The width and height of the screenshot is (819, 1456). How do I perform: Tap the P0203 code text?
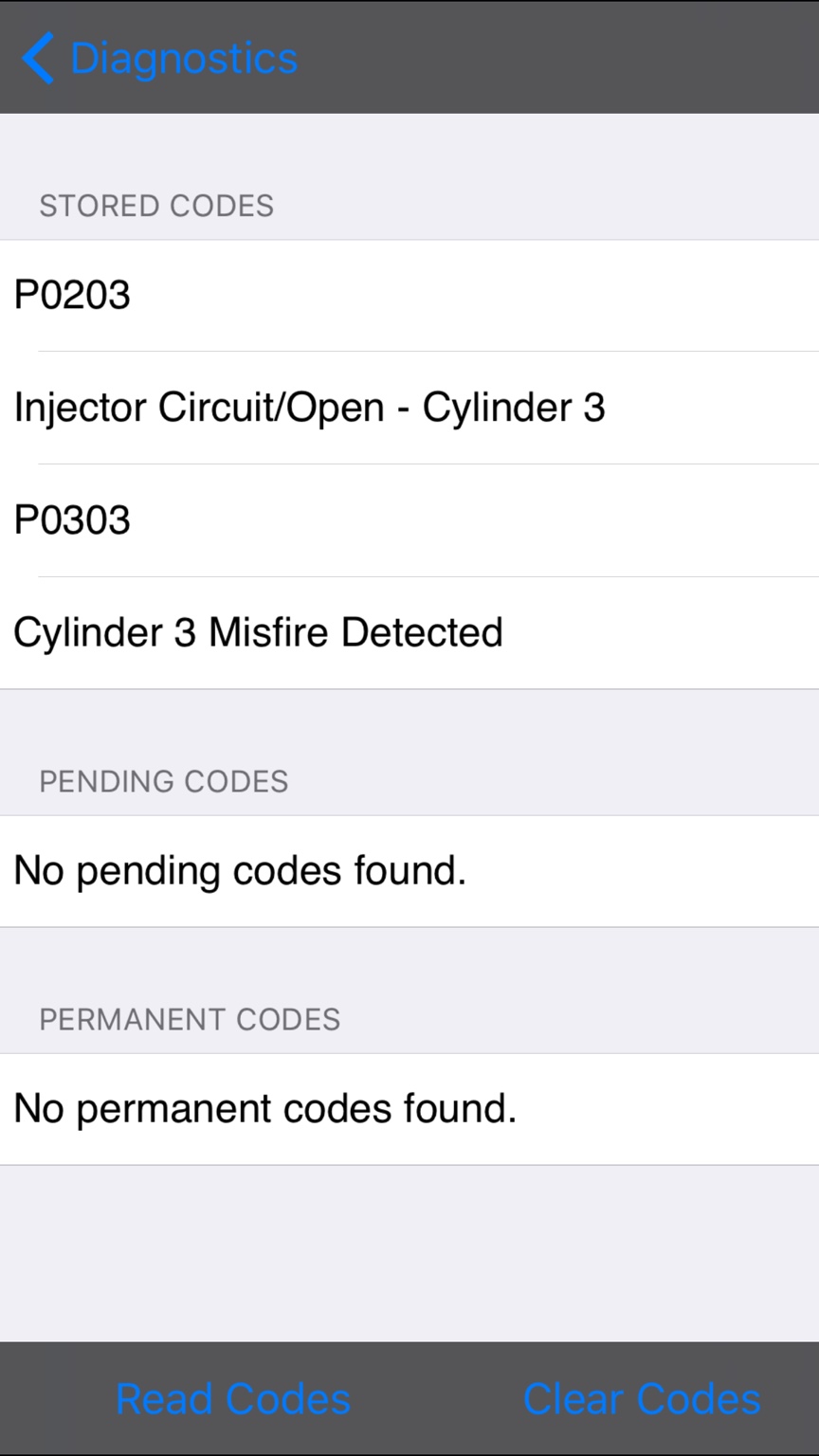(x=72, y=295)
